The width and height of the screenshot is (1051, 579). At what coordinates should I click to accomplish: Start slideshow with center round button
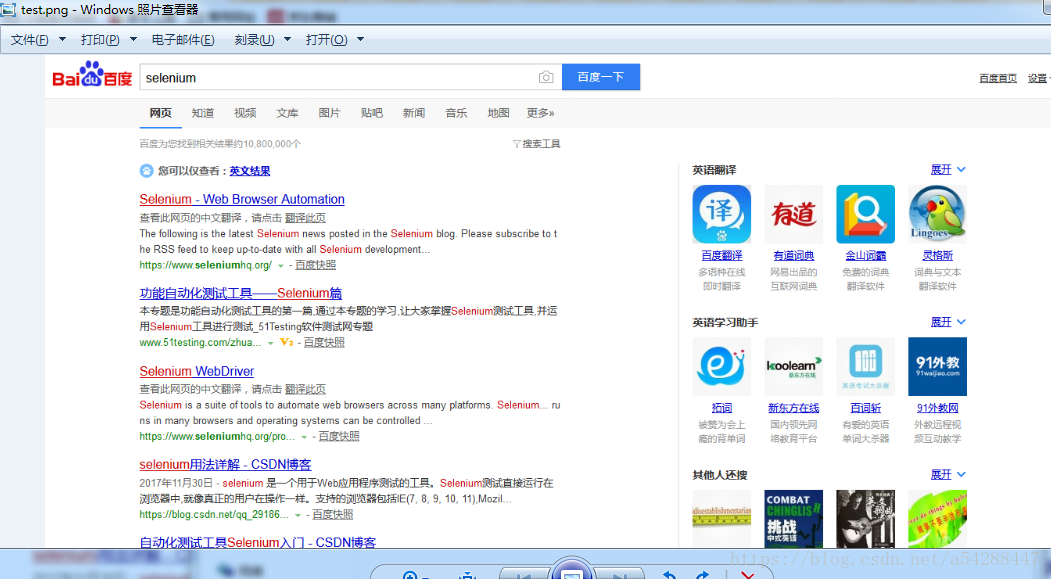point(571,571)
